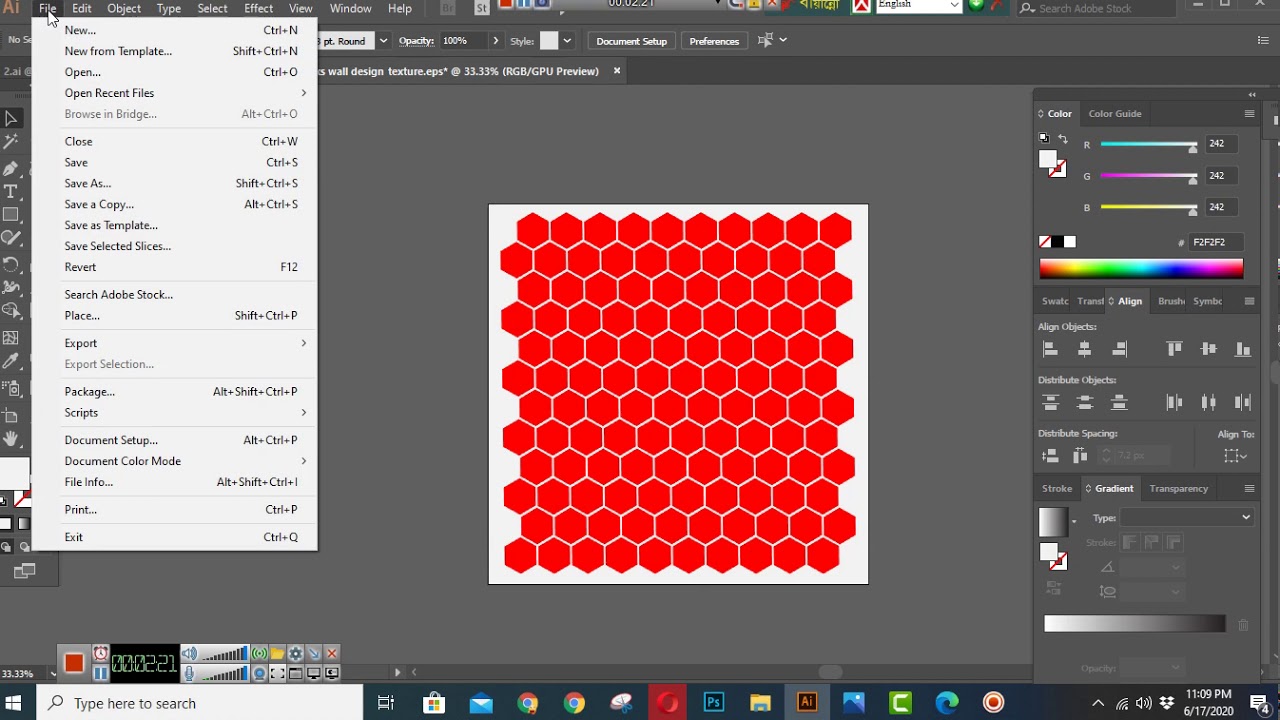1280x720 pixels.
Task: Click the R channel slider
Action: coord(1148,144)
